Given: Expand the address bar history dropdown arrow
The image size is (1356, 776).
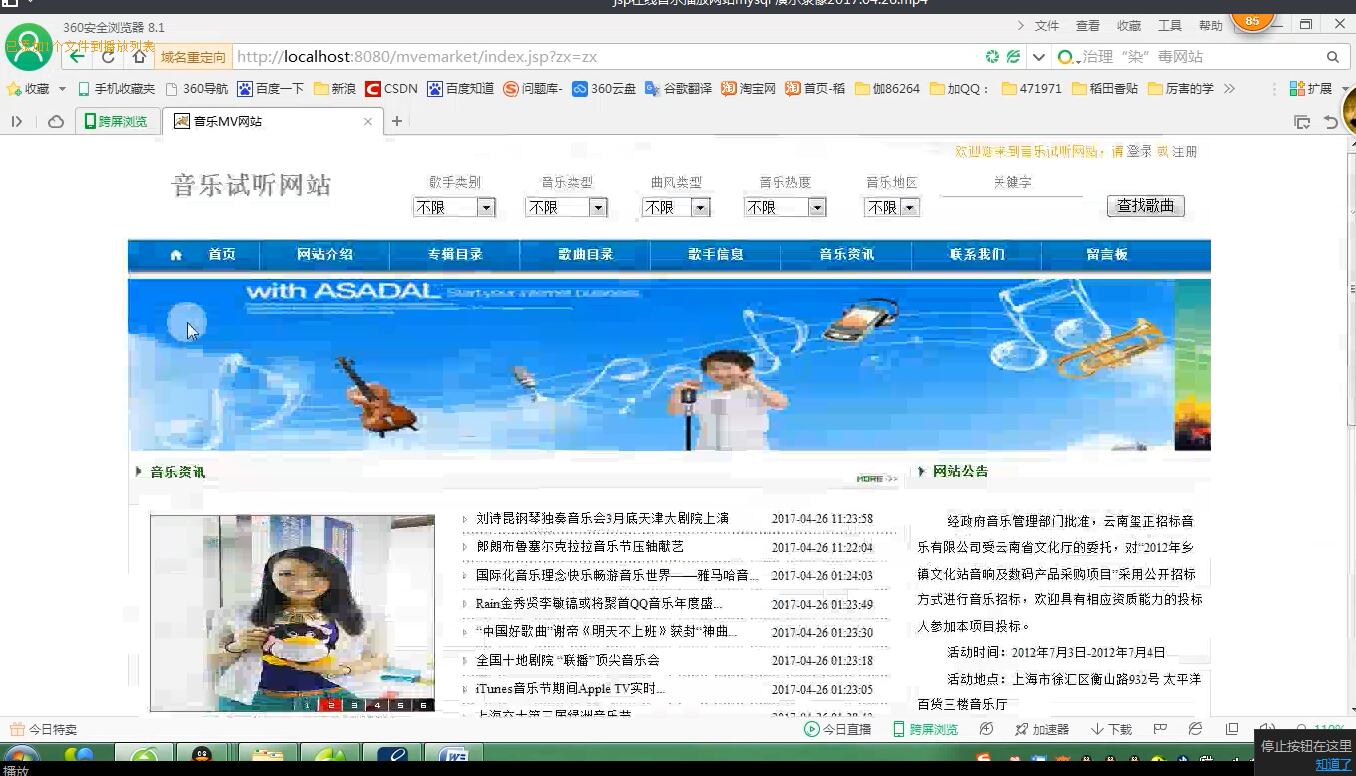Looking at the screenshot, I should 1038,57.
